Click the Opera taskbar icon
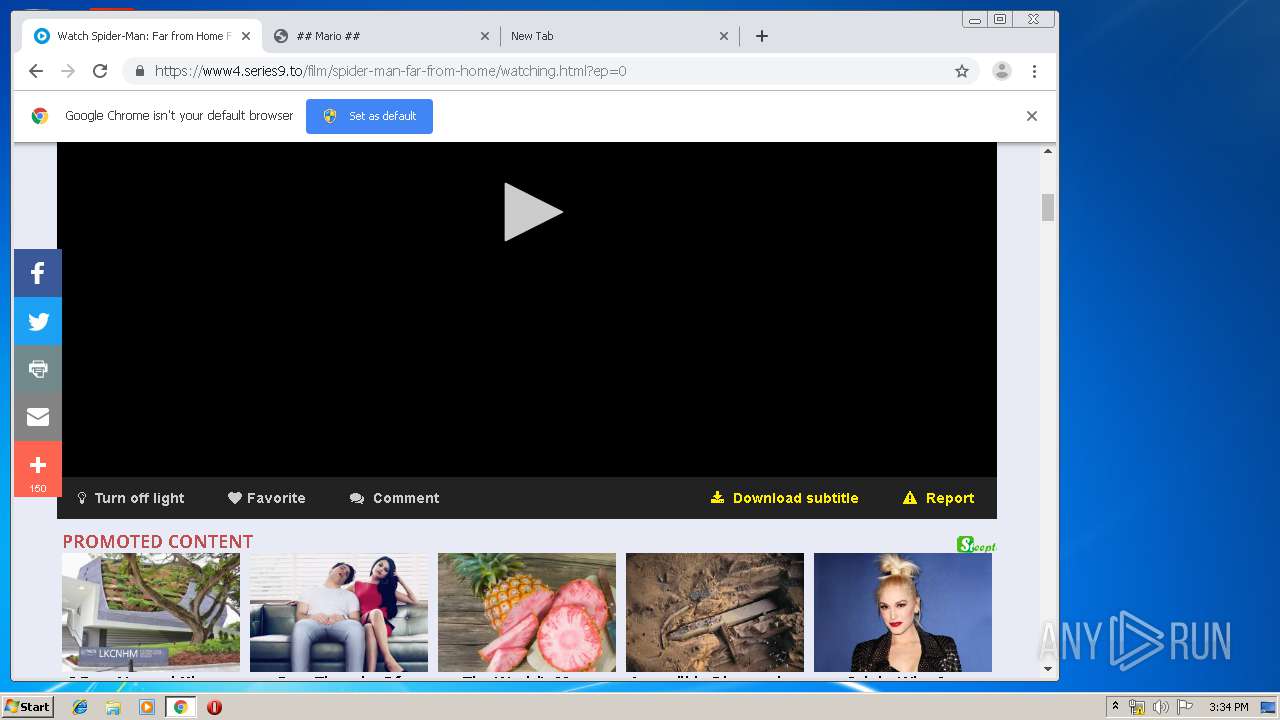 coord(214,707)
